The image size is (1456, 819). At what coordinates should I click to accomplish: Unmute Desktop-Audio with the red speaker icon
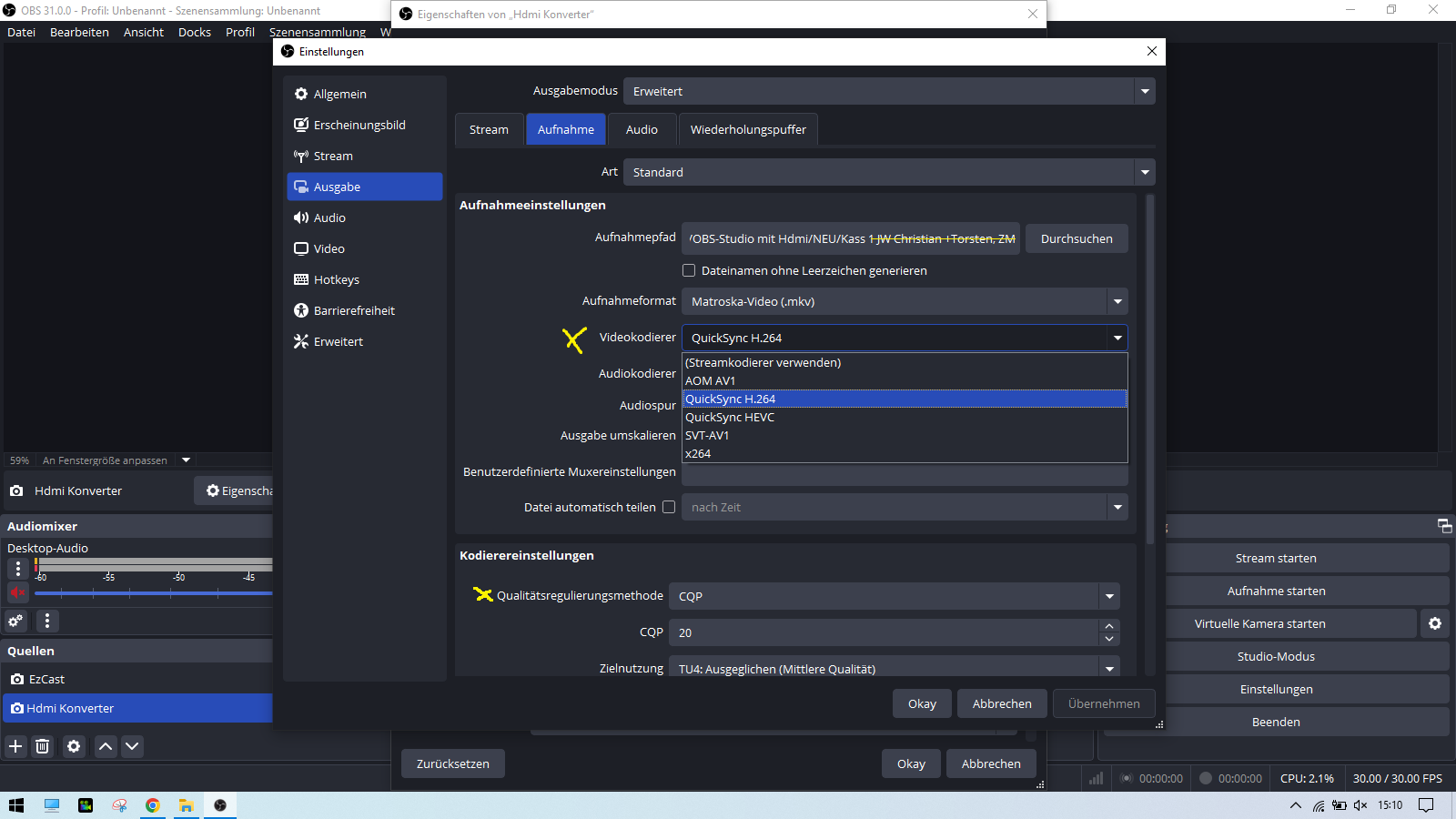[17, 592]
